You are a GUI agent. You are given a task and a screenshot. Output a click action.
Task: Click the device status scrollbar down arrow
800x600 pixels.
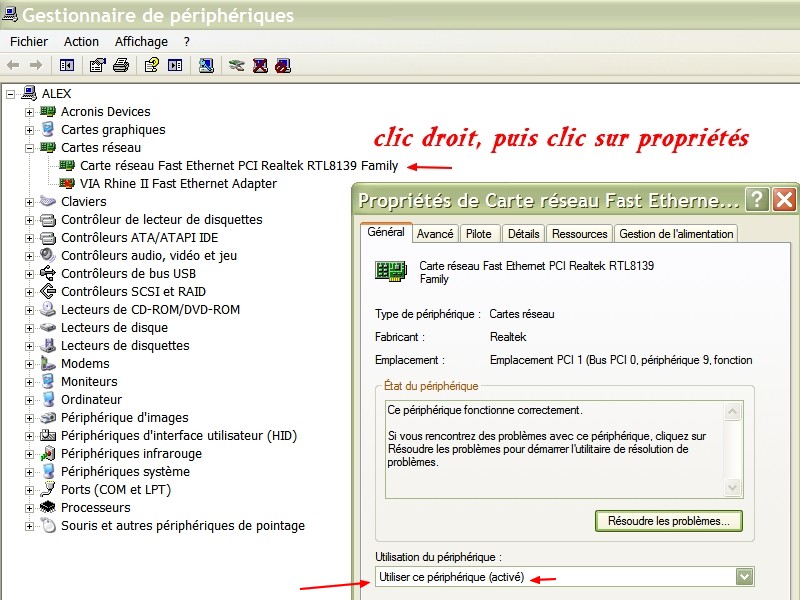pyautogui.click(x=735, y=487)
